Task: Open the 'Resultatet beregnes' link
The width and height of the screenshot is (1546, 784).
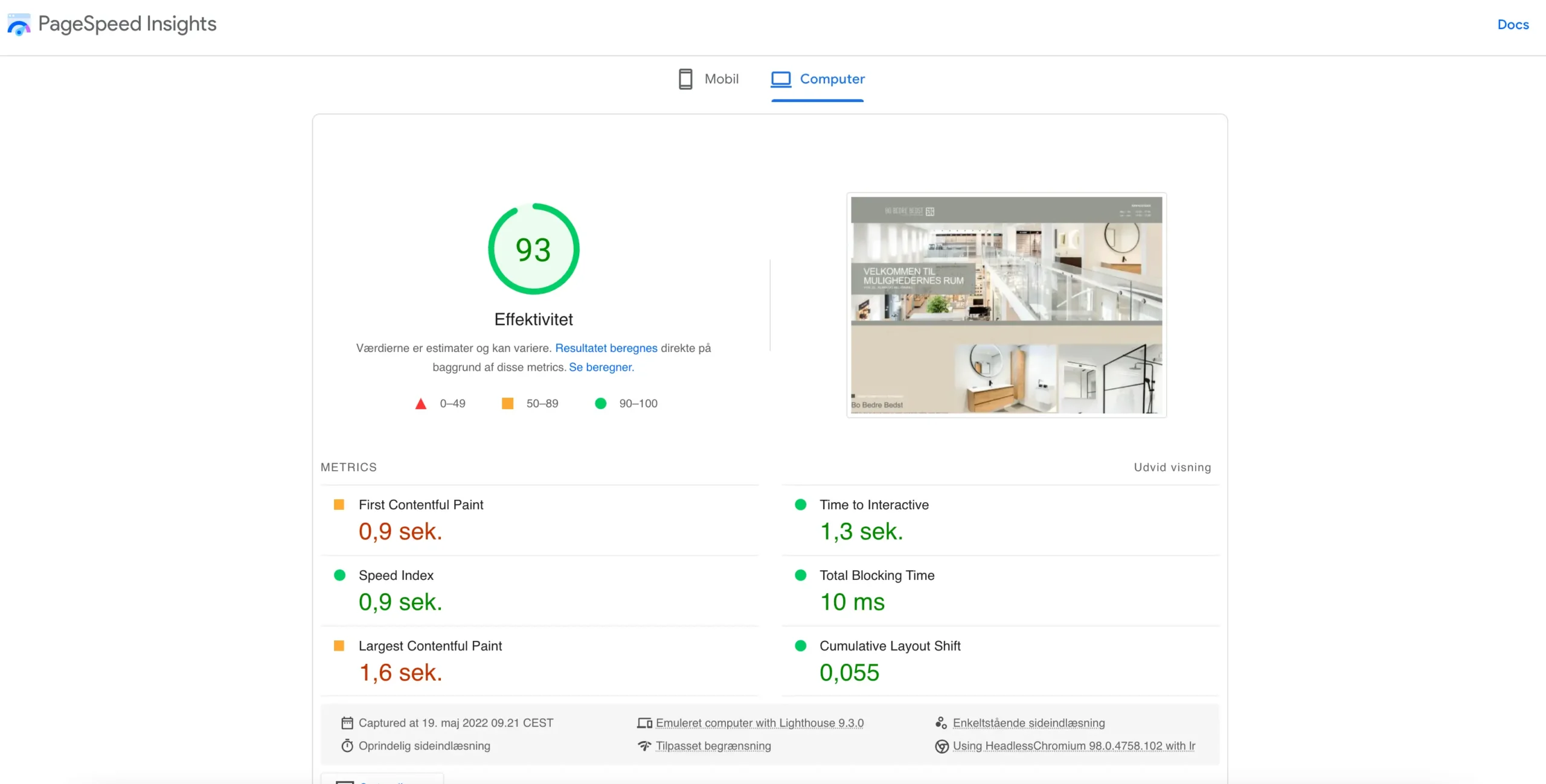Action: [606, 348]
